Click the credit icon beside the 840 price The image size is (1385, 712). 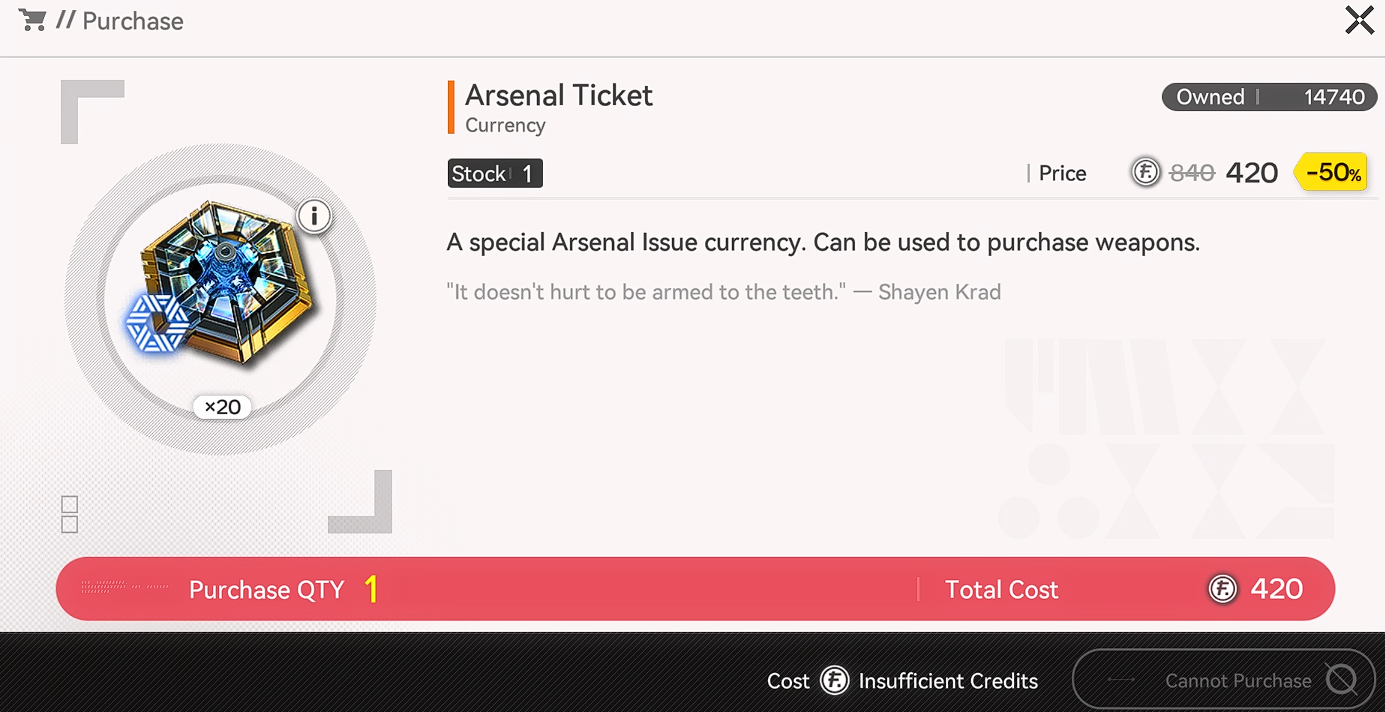click(x=1145, y=173)
